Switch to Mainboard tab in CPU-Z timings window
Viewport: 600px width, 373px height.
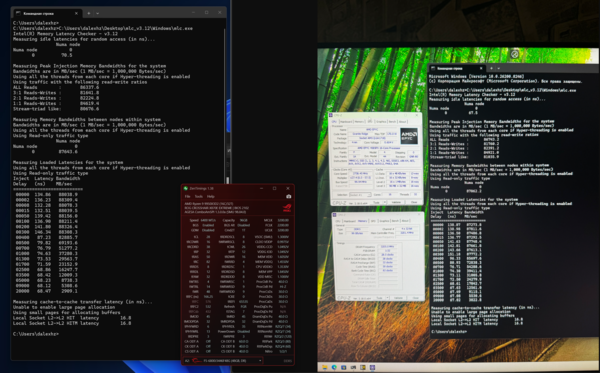(x=349, y=221)
